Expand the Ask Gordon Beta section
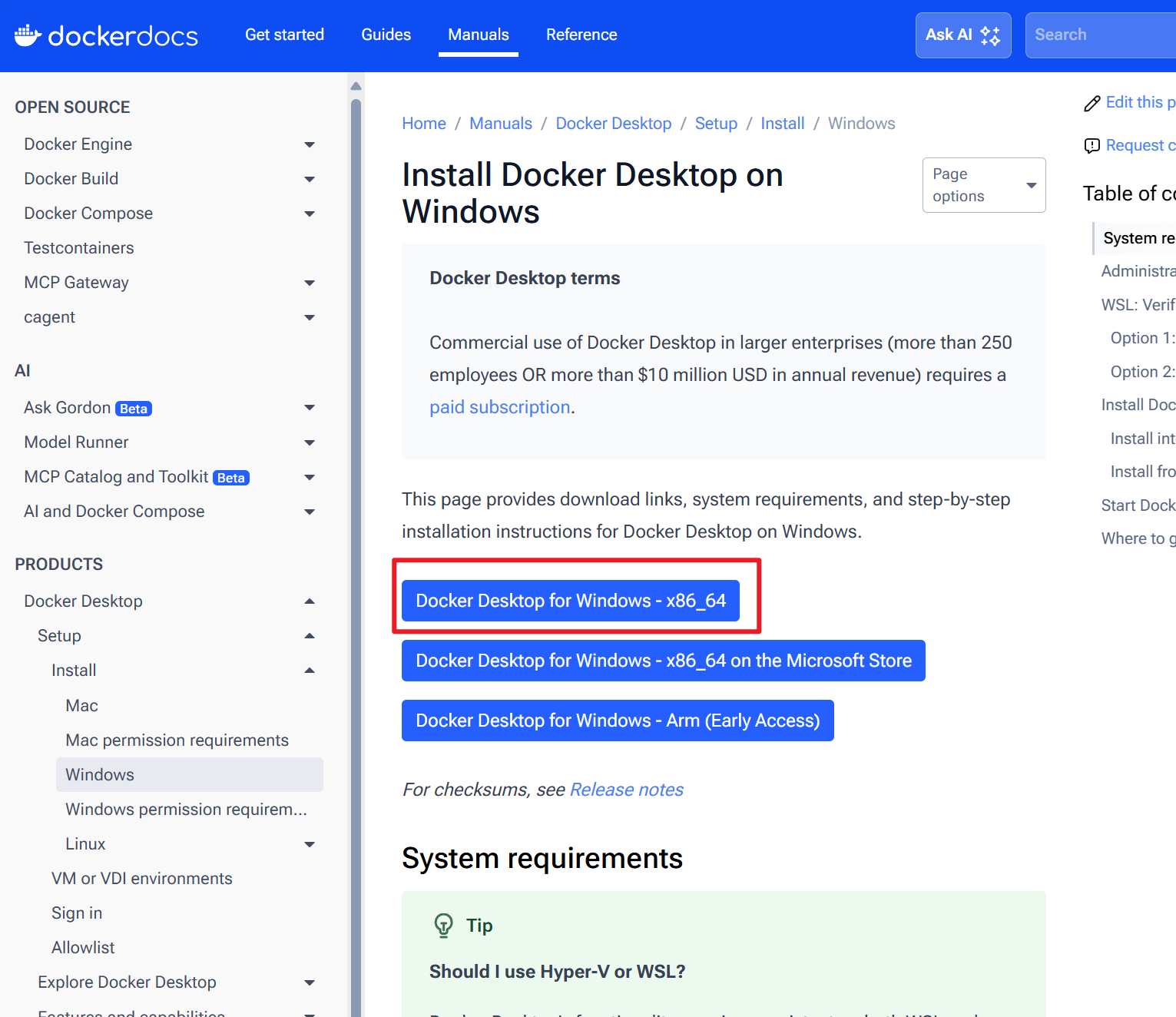 pyautogui.click(x=310, y=408)
